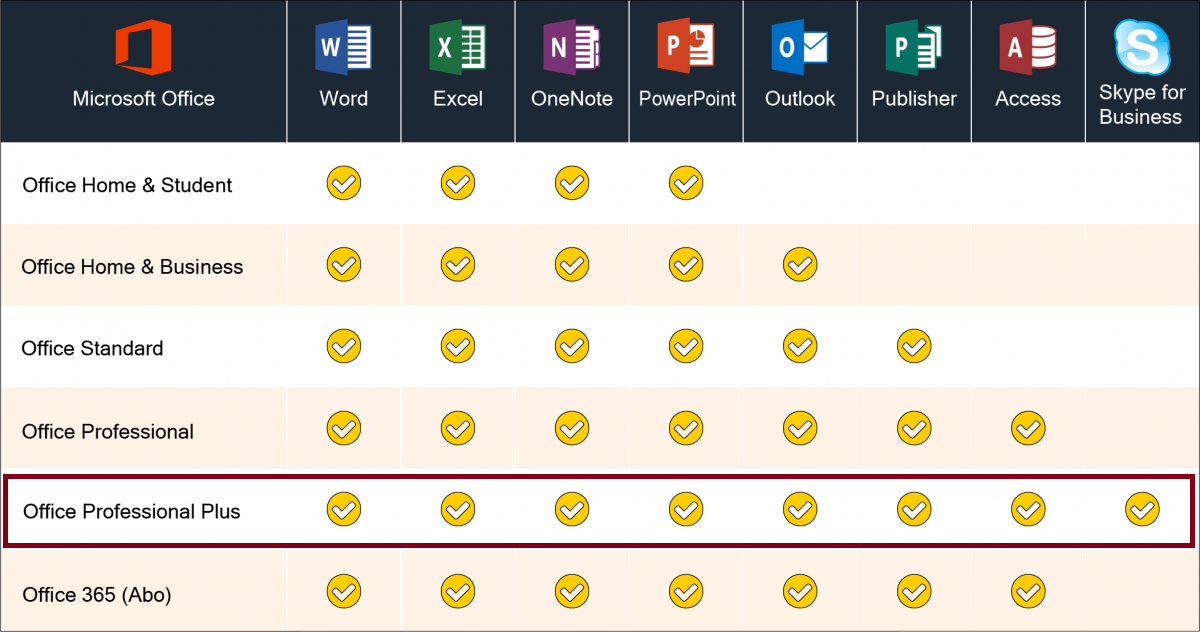Select the Excel icon in header

pyautogui.click(x=457, y=48)
